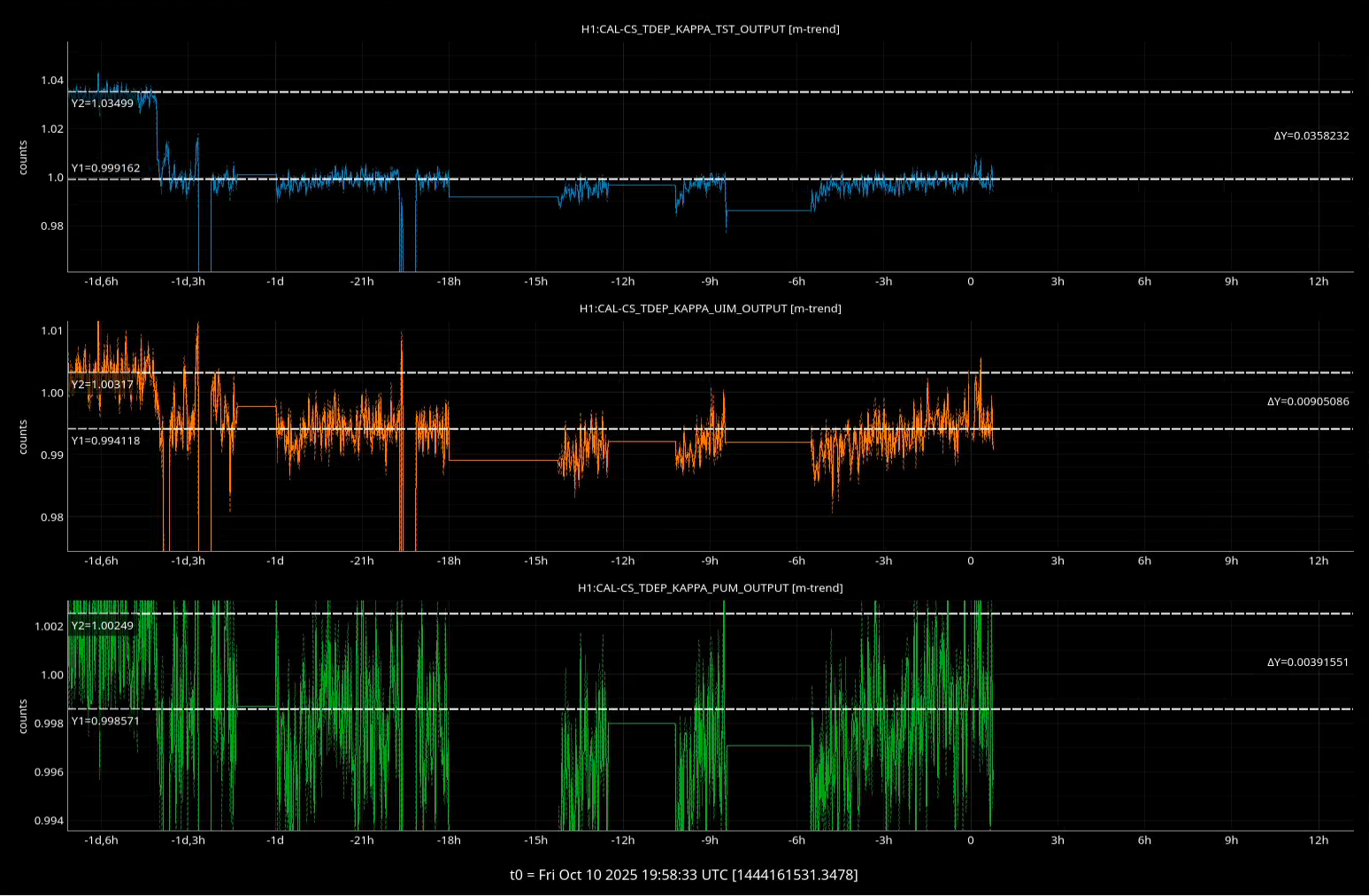Viewport: 1369px width, 896px height.
Task: Select the Y2=1.00249 cursor label
Action: (103, 626)
